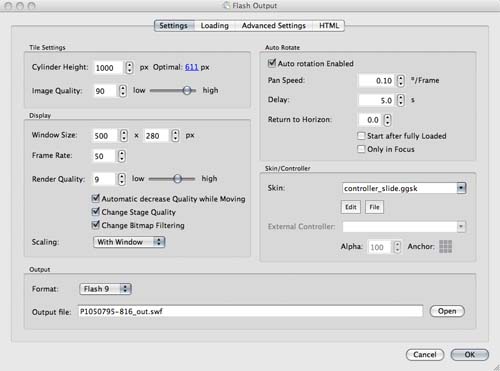Click the Output file text field

(250, 311)
